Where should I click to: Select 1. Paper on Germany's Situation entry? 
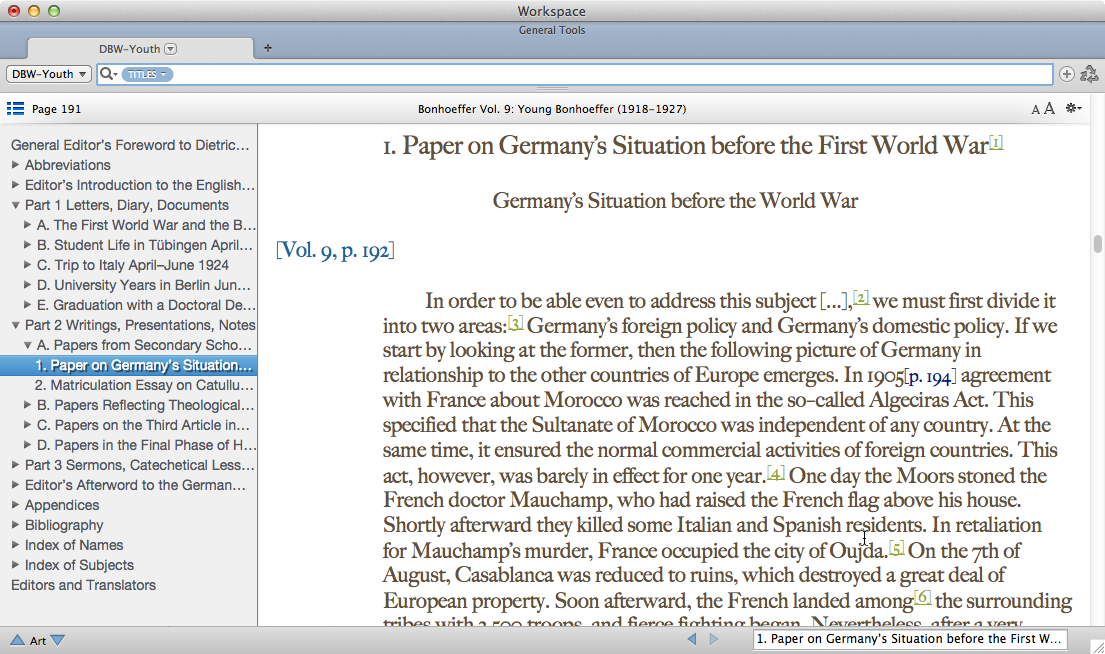[128, 365]
